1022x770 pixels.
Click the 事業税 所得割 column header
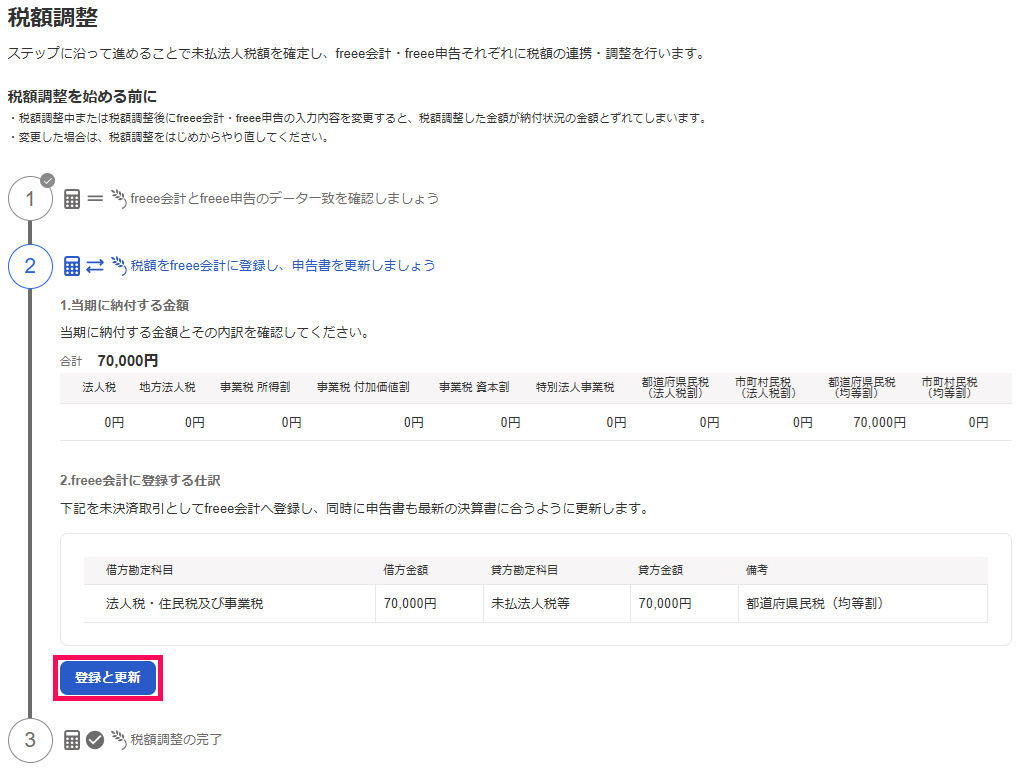tap(255, 387)
